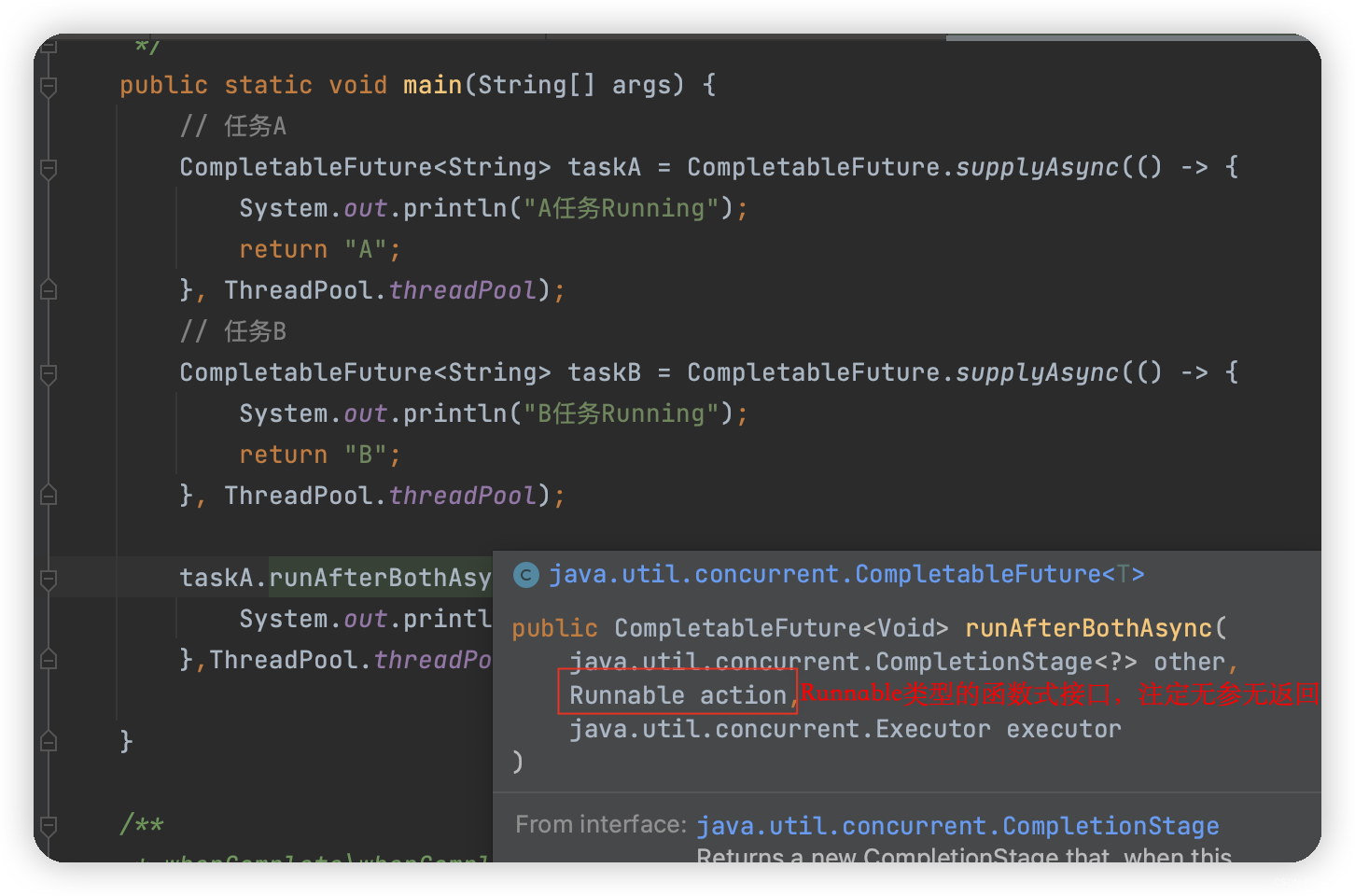The image size is (1355, 896).
Task: Click the "A任务Running" string literal
Action: [x=622, y=208]
